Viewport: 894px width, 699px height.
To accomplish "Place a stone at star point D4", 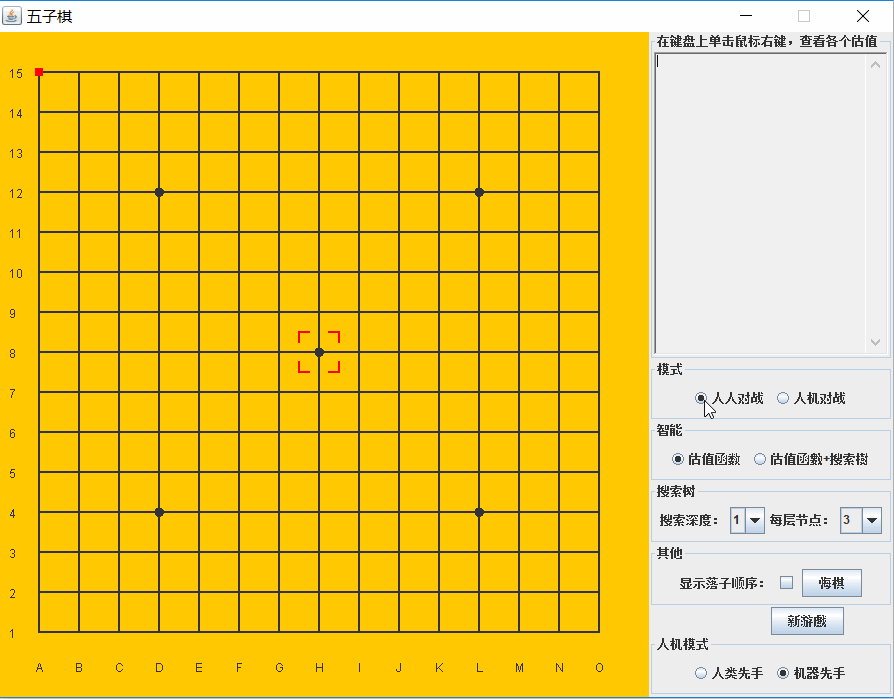I will tap(159, 512).
